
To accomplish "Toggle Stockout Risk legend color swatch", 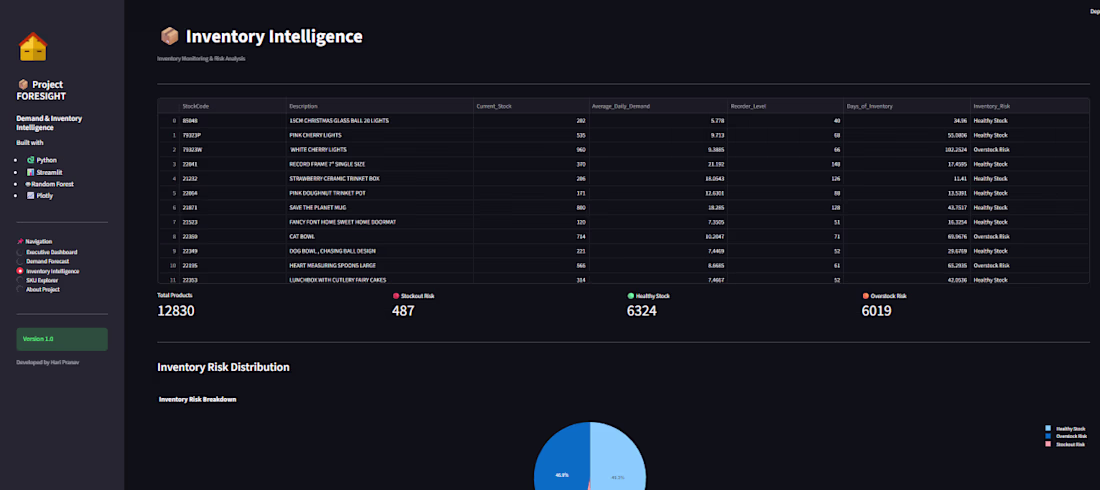I will (x=1048, y=444).
